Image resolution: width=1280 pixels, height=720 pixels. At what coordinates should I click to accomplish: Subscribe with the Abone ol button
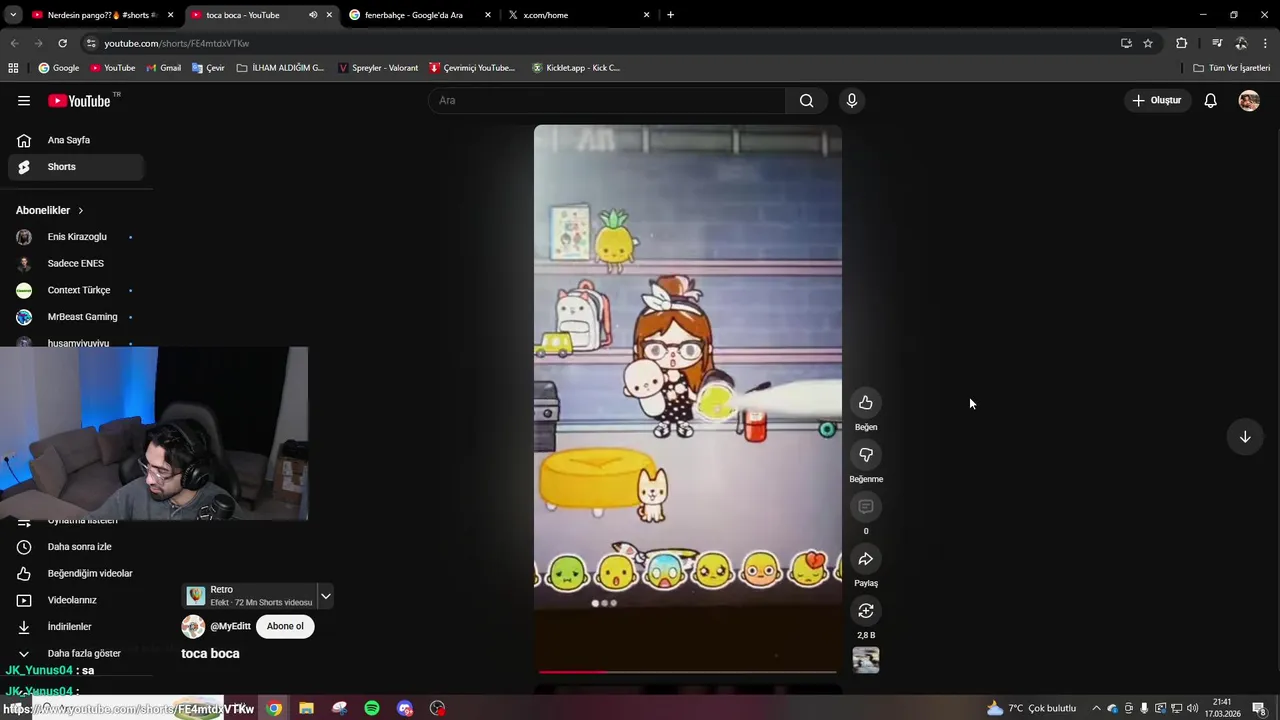[x=285, y=626]
